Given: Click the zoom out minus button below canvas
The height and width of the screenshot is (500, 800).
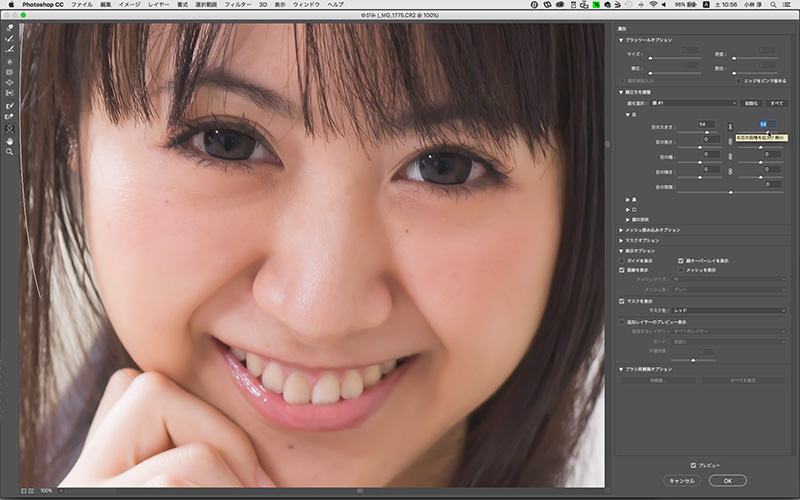Looking at the screenshot, I should [24, 491].
